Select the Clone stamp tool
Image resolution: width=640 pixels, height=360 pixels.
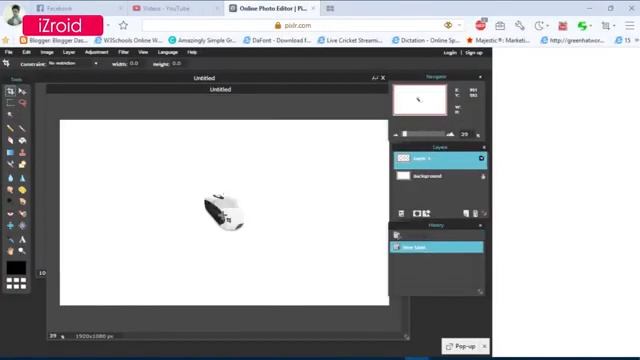pyautogui.click(x=22, y=153)
